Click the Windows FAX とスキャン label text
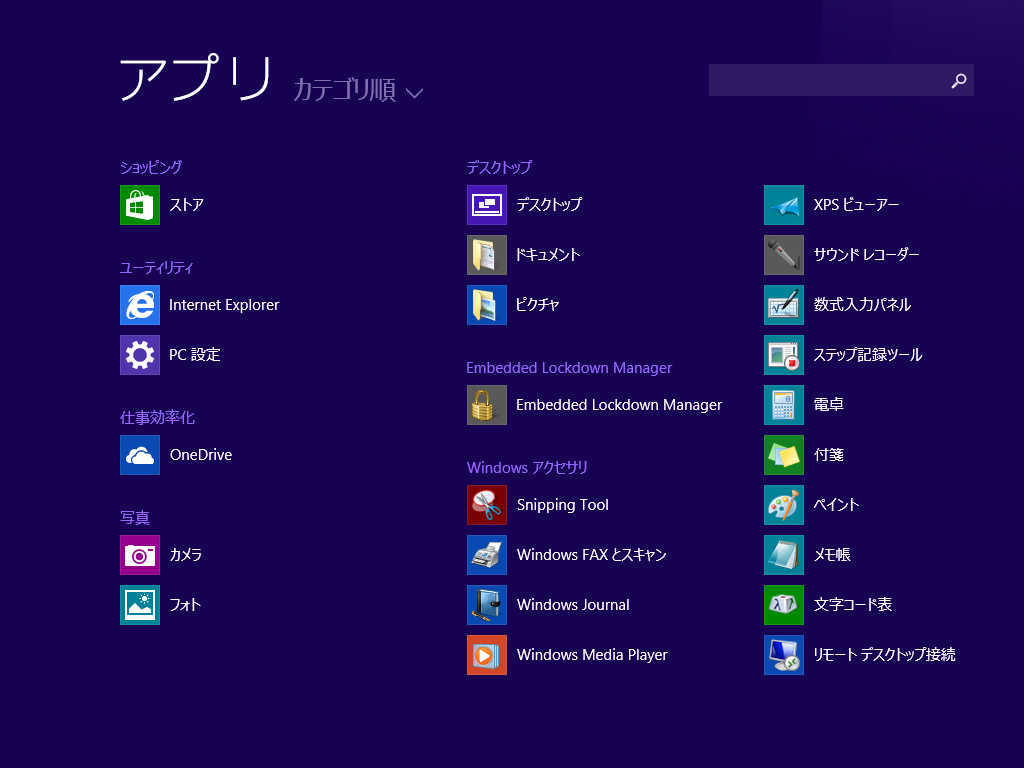 [x=592, y=555]
